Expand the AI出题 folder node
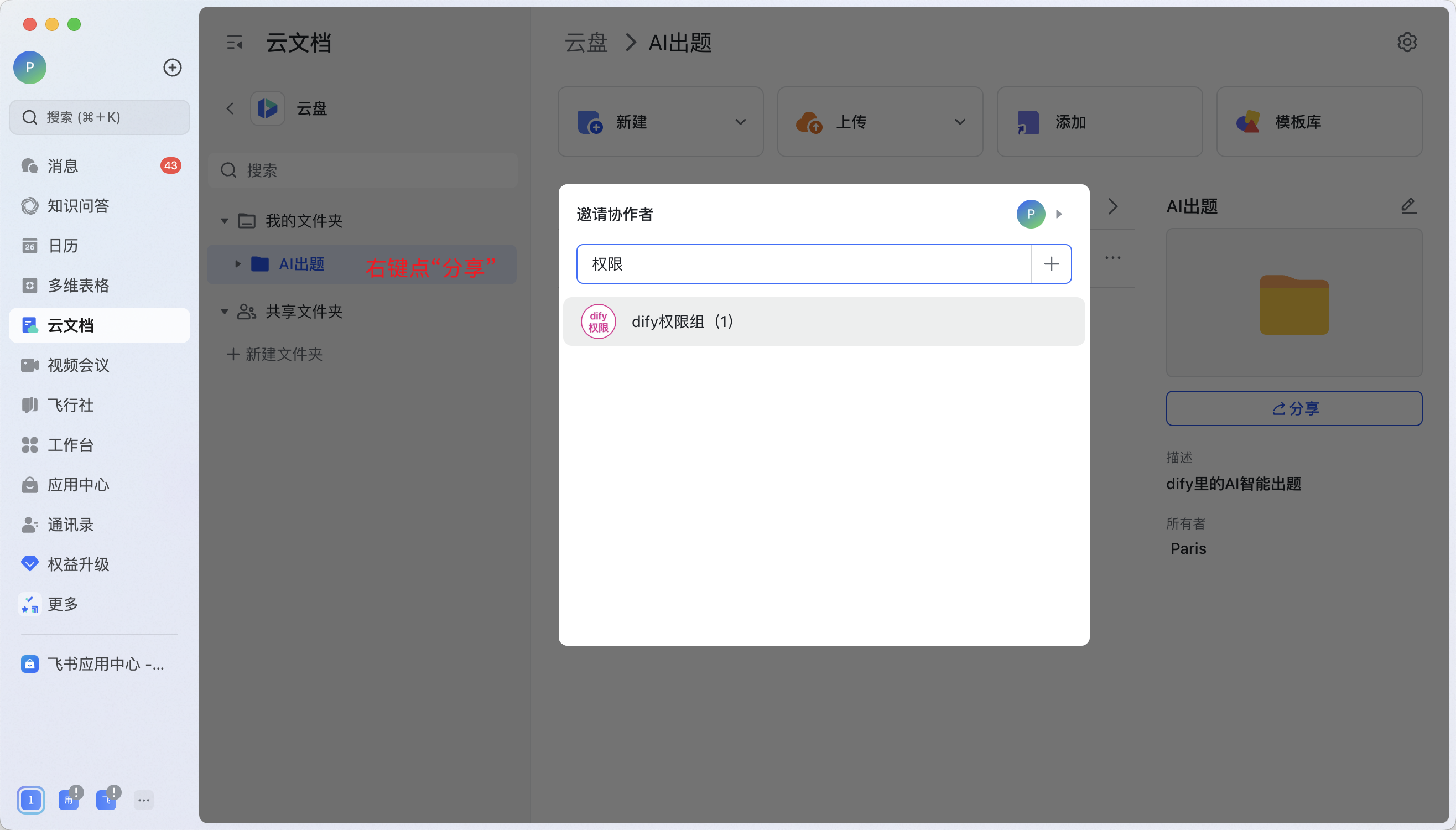The height and width of the screenshot is (830, 1456). 238,264
